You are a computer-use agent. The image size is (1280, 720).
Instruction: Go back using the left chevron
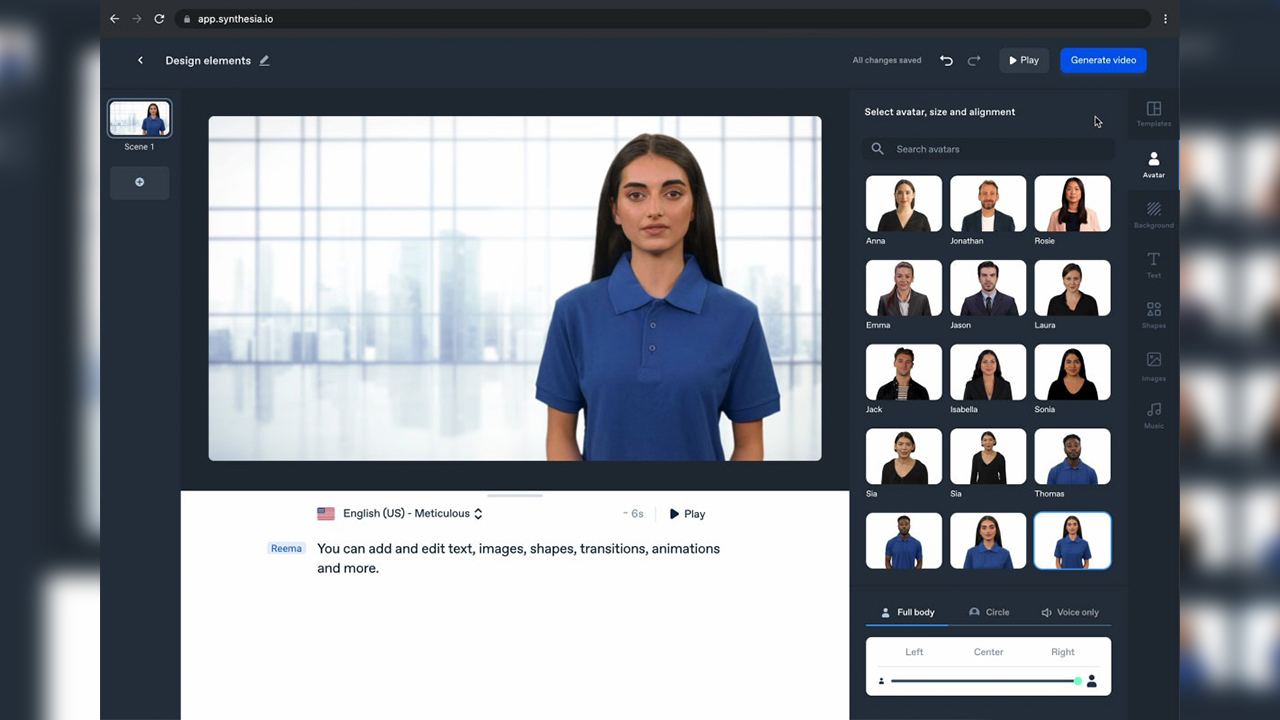(x=140, y=60)
